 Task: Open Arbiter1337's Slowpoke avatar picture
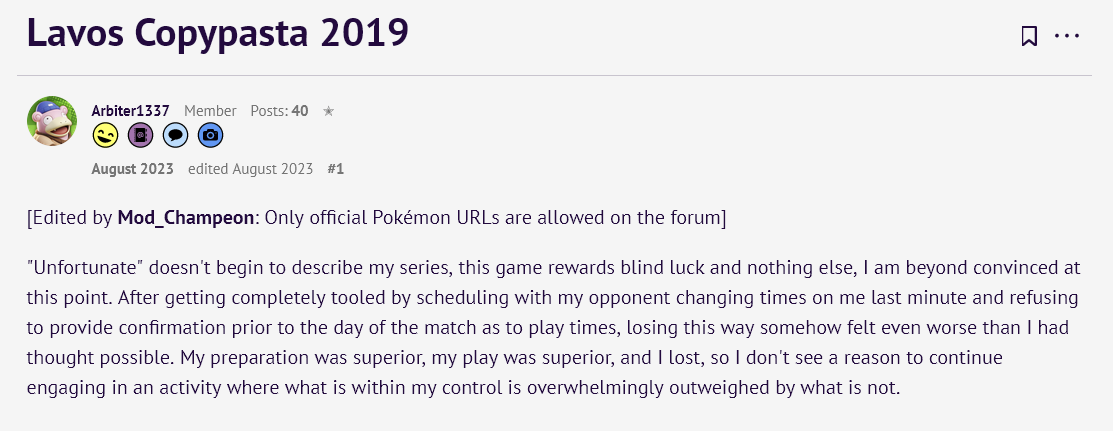(x=53, y=121)
